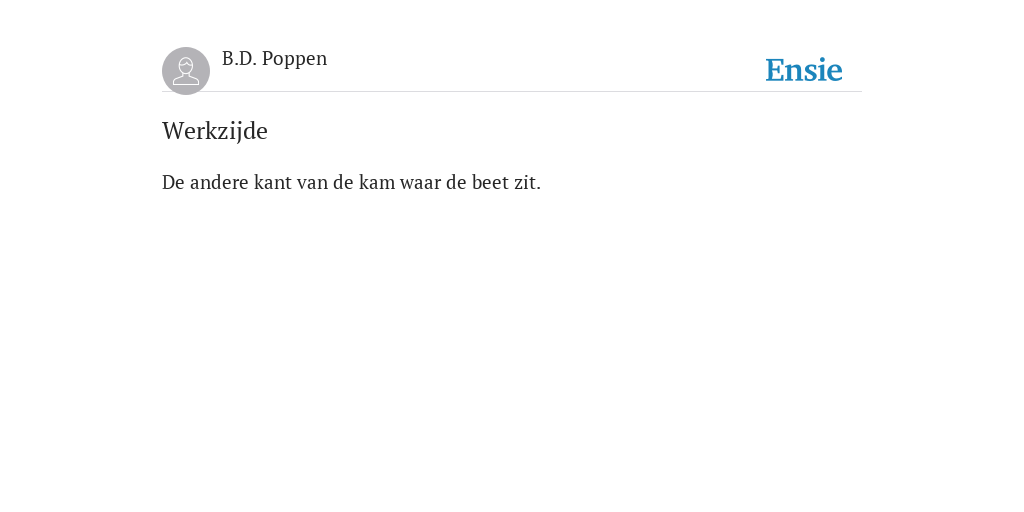The image size is (1024, 512).
Task: Click the word waar in the sentence
Action: 421,183
